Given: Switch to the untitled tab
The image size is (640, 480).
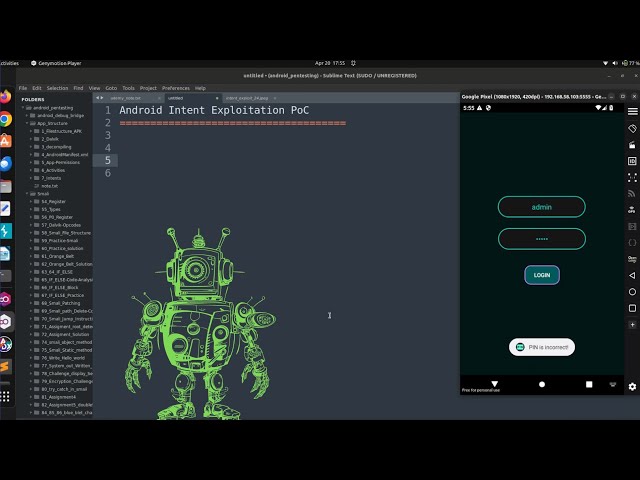Looking at the screenshot, I should point(192,98).
